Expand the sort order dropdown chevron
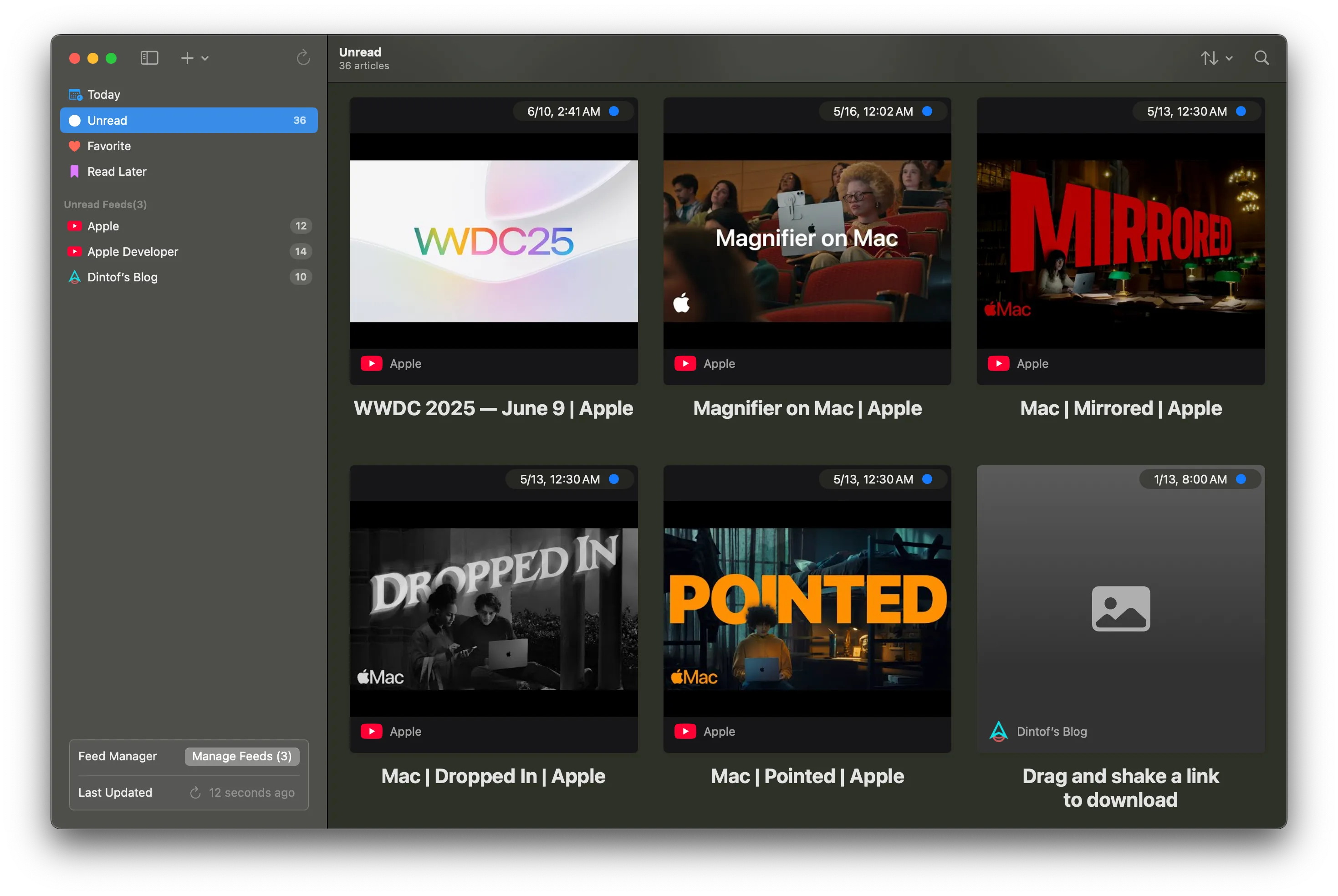The width and height of the screenshot is (1338, 896). 1229,58
